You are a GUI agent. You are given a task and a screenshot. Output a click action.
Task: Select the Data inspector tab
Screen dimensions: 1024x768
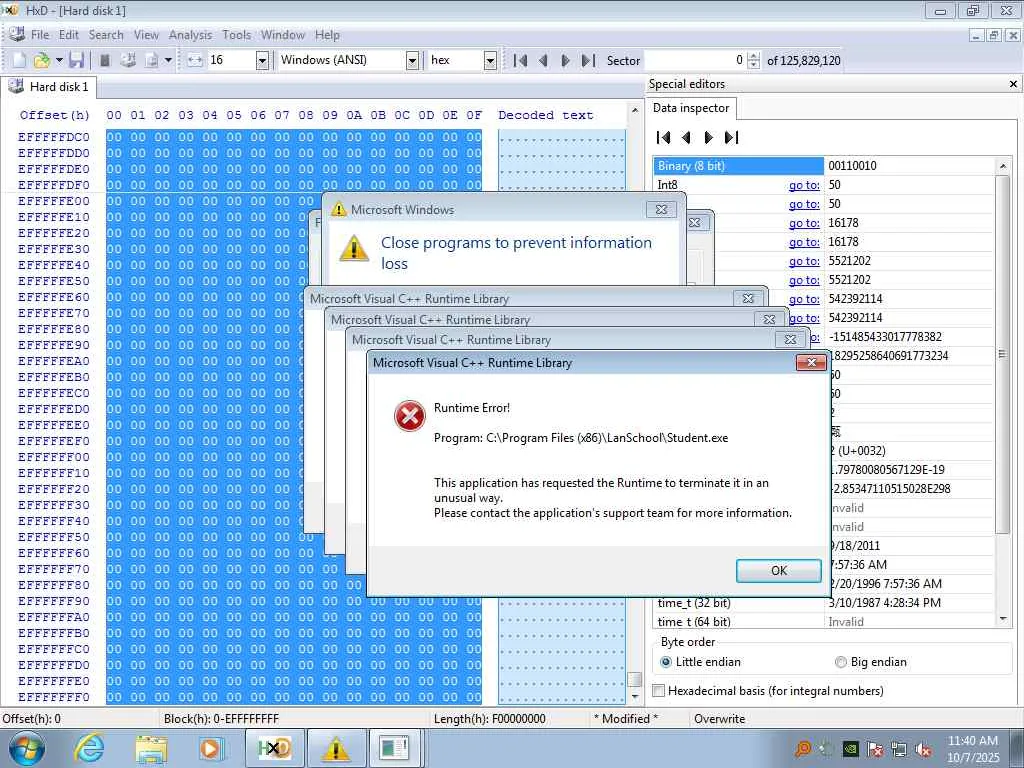pyautogui.click(x=691, y=108)
